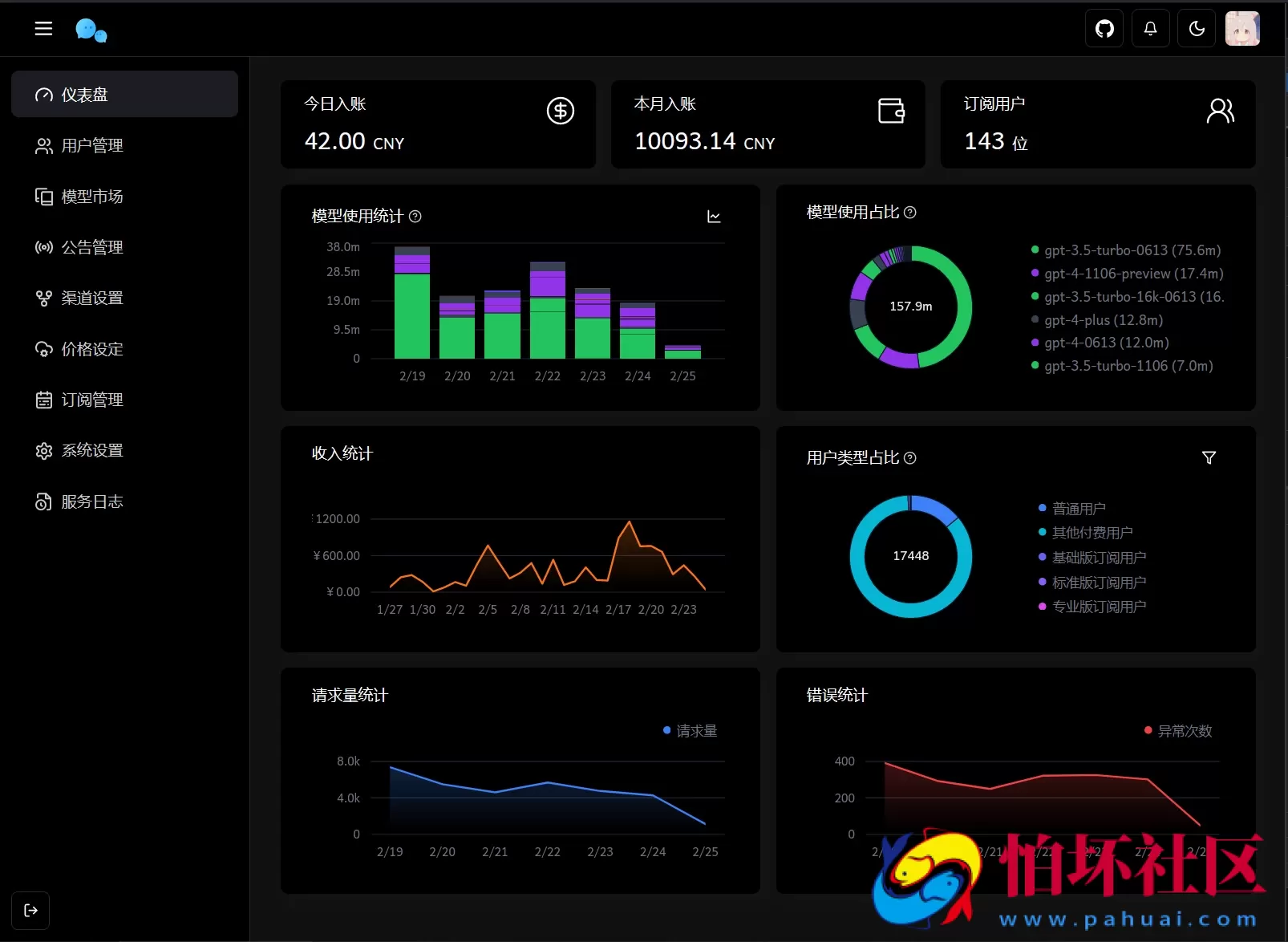Click the user avatar in header
Screen dimensions: 1288x942
(x=1242, y=29)
